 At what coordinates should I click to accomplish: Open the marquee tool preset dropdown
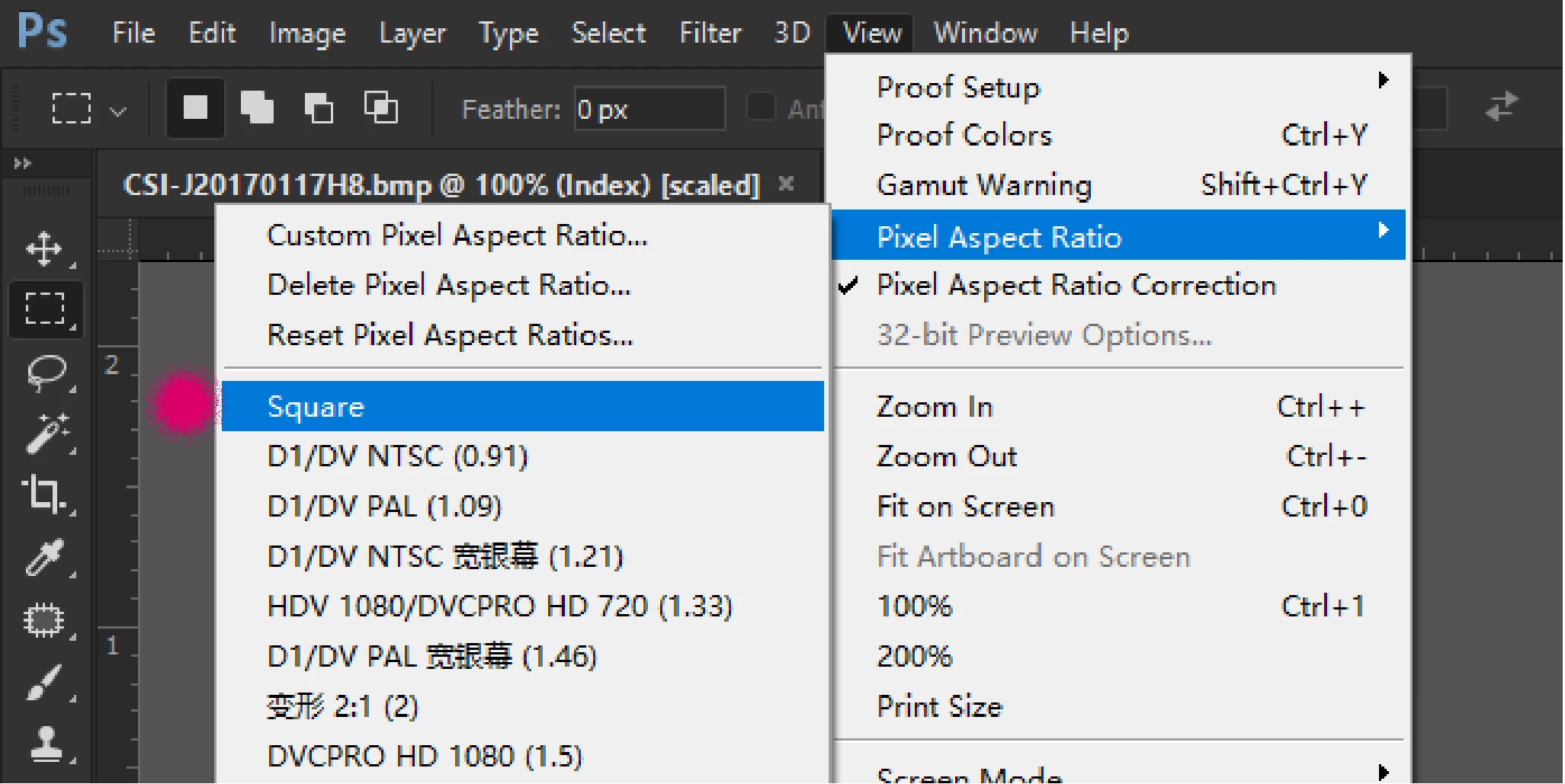coord(117,111)
